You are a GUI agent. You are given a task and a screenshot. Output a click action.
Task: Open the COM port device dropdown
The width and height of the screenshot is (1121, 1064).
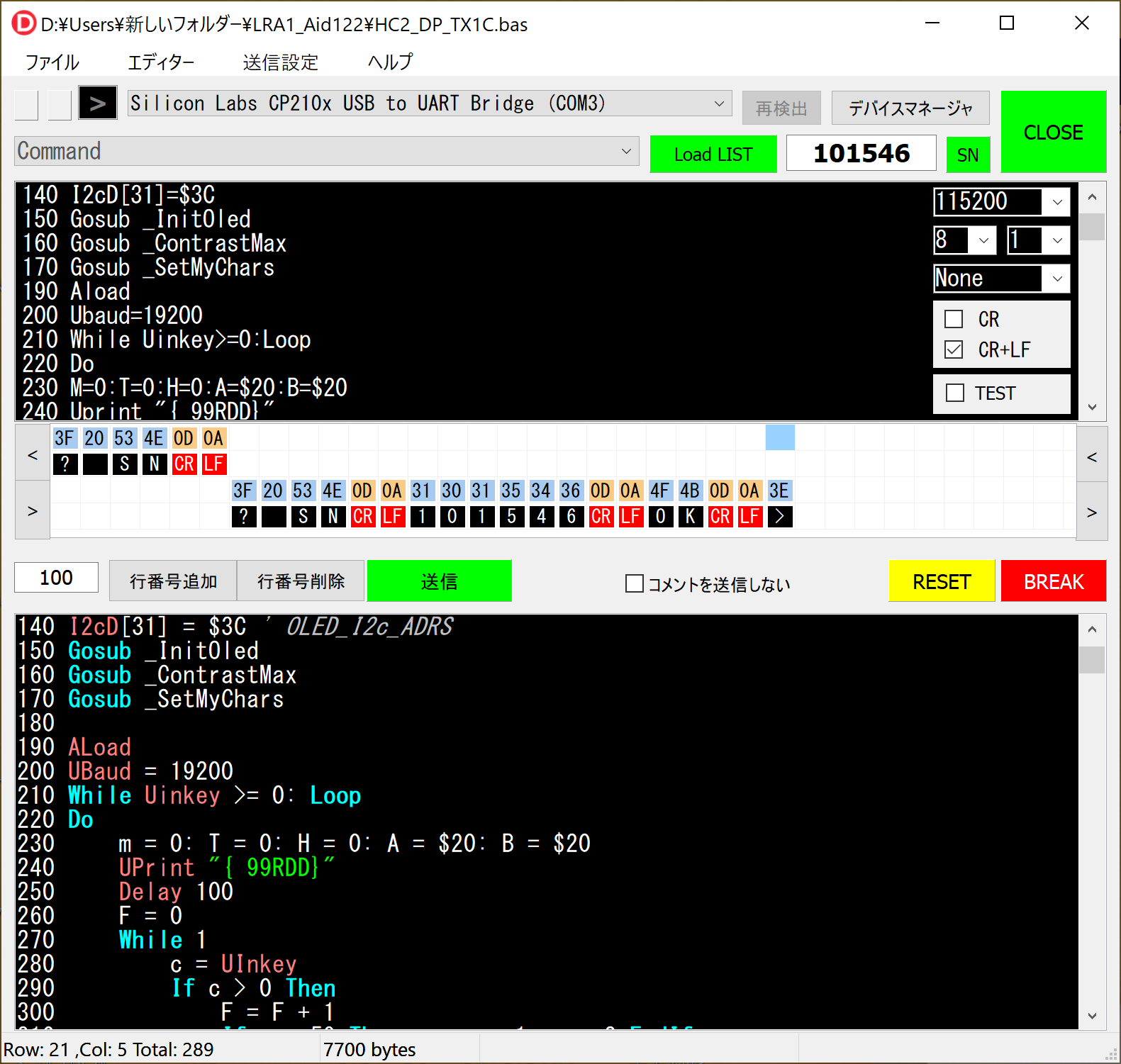click(718, 103)
